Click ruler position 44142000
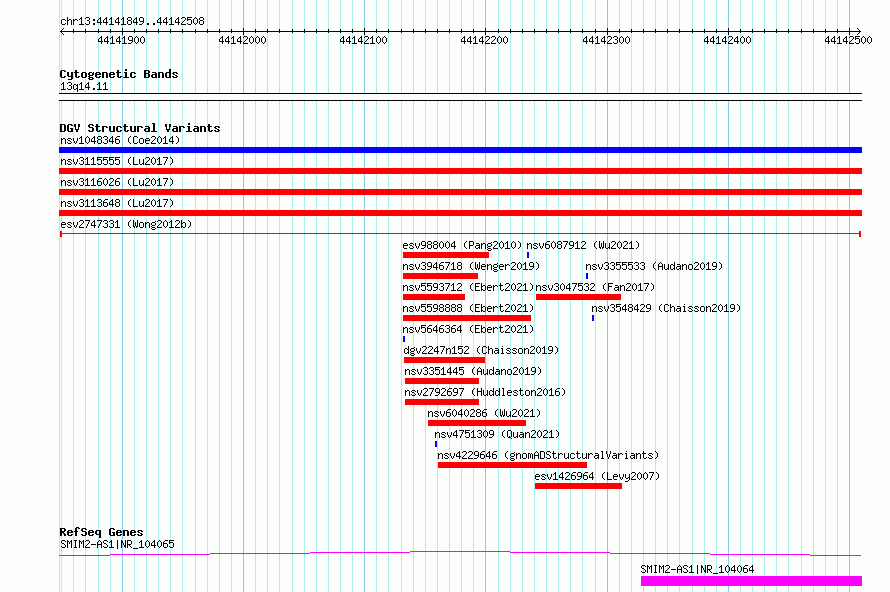 pyautogui.click(x=242, y=40)
